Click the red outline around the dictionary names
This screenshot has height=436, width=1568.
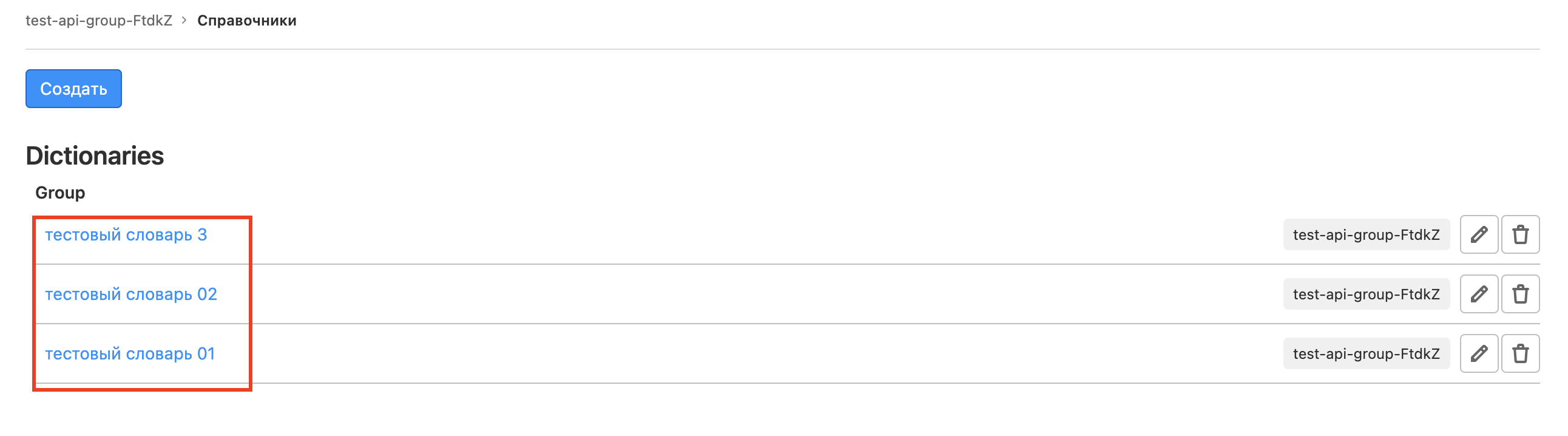point(250,304)
